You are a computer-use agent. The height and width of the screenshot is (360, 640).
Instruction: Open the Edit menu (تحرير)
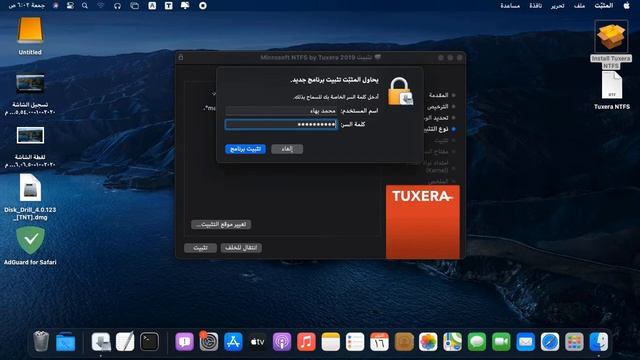tap(557, 6)
